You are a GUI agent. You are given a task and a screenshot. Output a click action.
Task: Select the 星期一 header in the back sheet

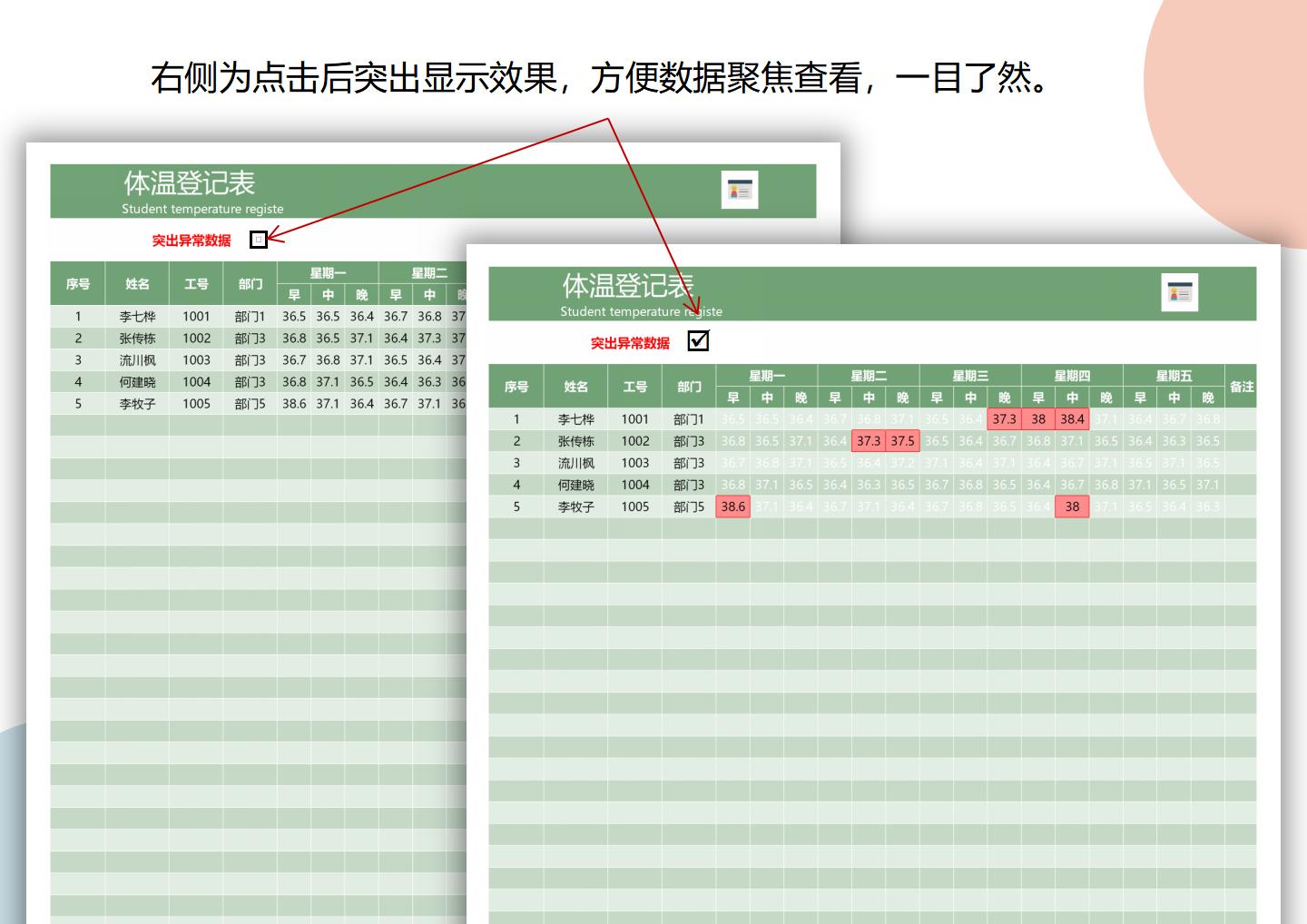(x=329, y=273)
